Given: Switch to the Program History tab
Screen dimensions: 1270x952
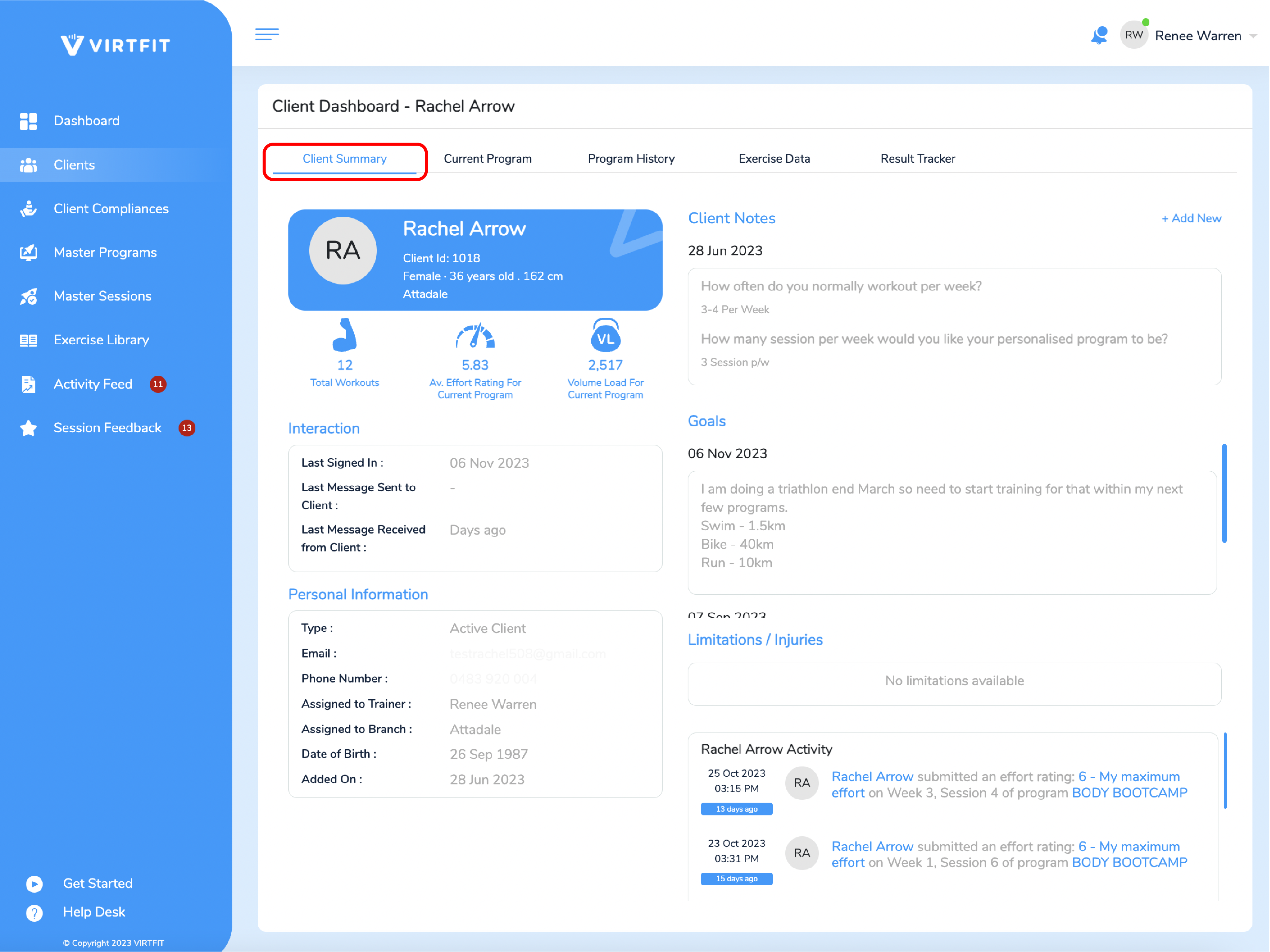Looking at the screenshot, I should tap(632, 159).
